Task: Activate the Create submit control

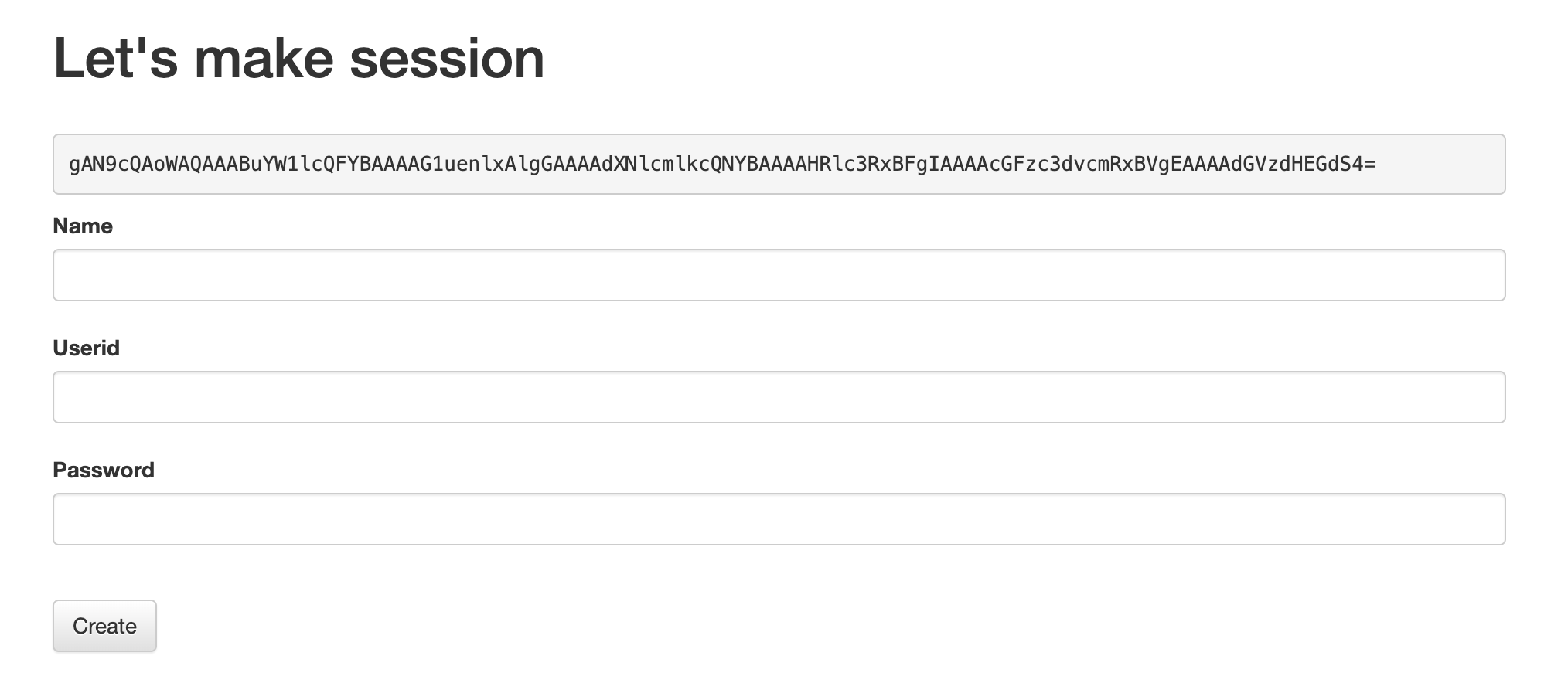Action: pos(104,626)
